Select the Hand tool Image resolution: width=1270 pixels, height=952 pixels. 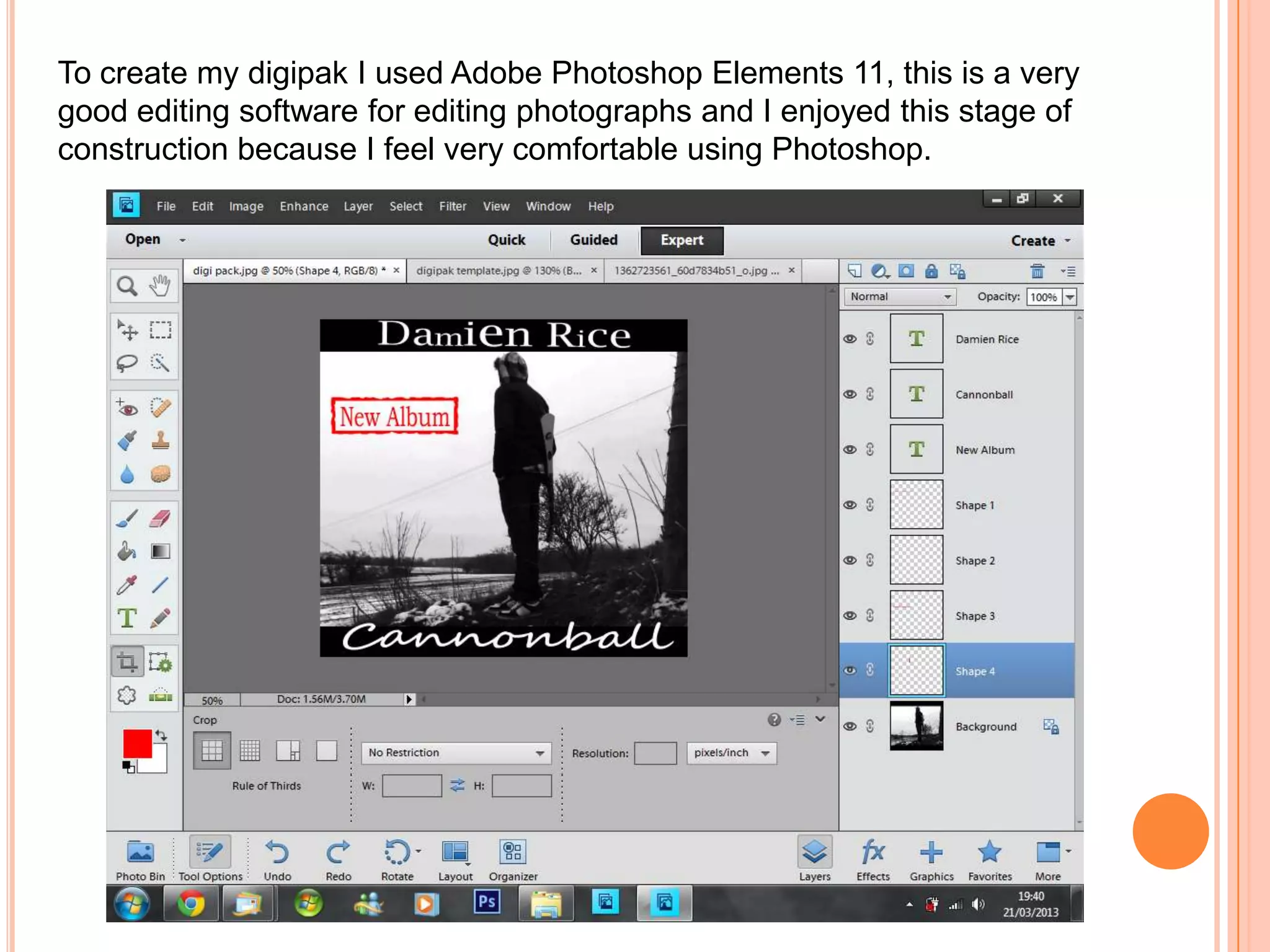(x=160, y=286)
